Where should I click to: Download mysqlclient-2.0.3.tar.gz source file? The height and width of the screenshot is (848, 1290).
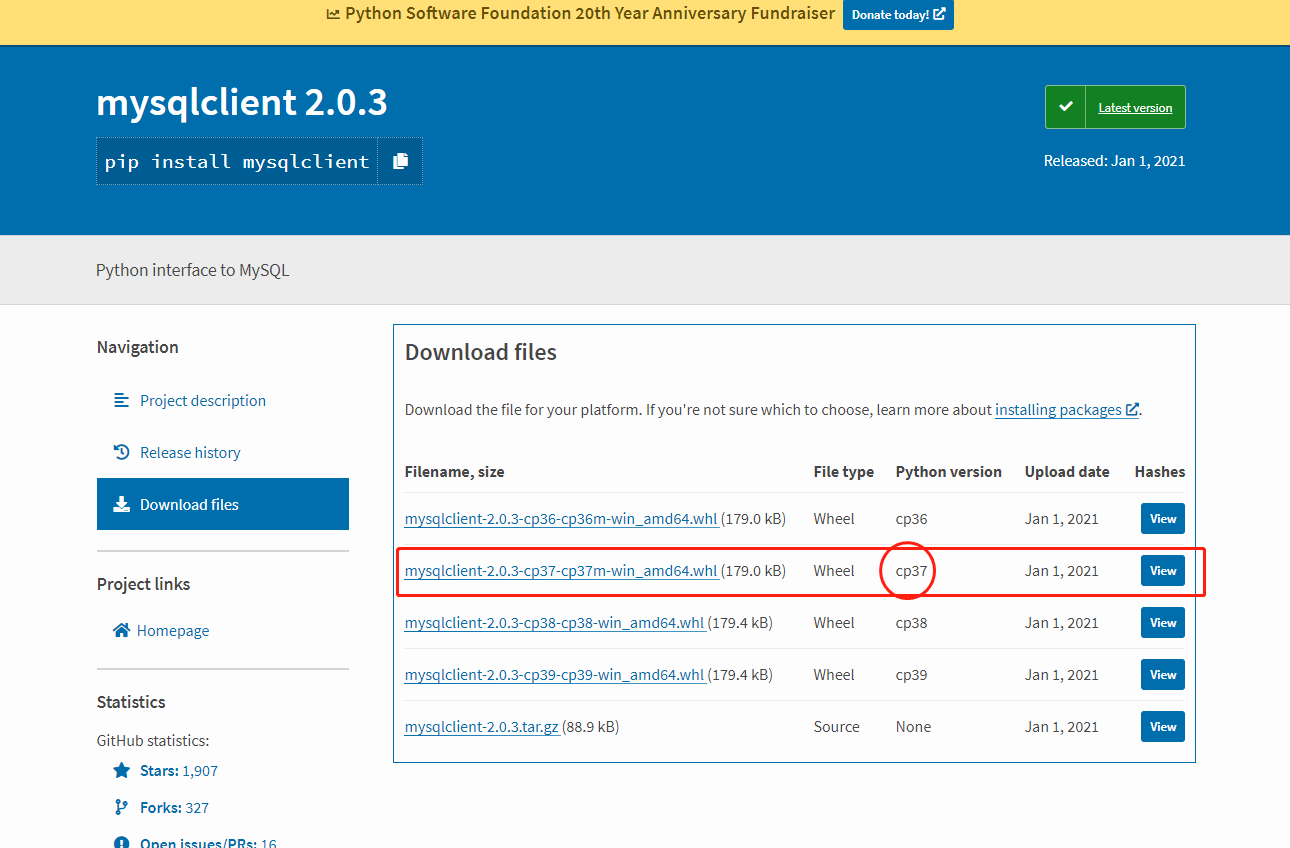[x=482, y=726]
